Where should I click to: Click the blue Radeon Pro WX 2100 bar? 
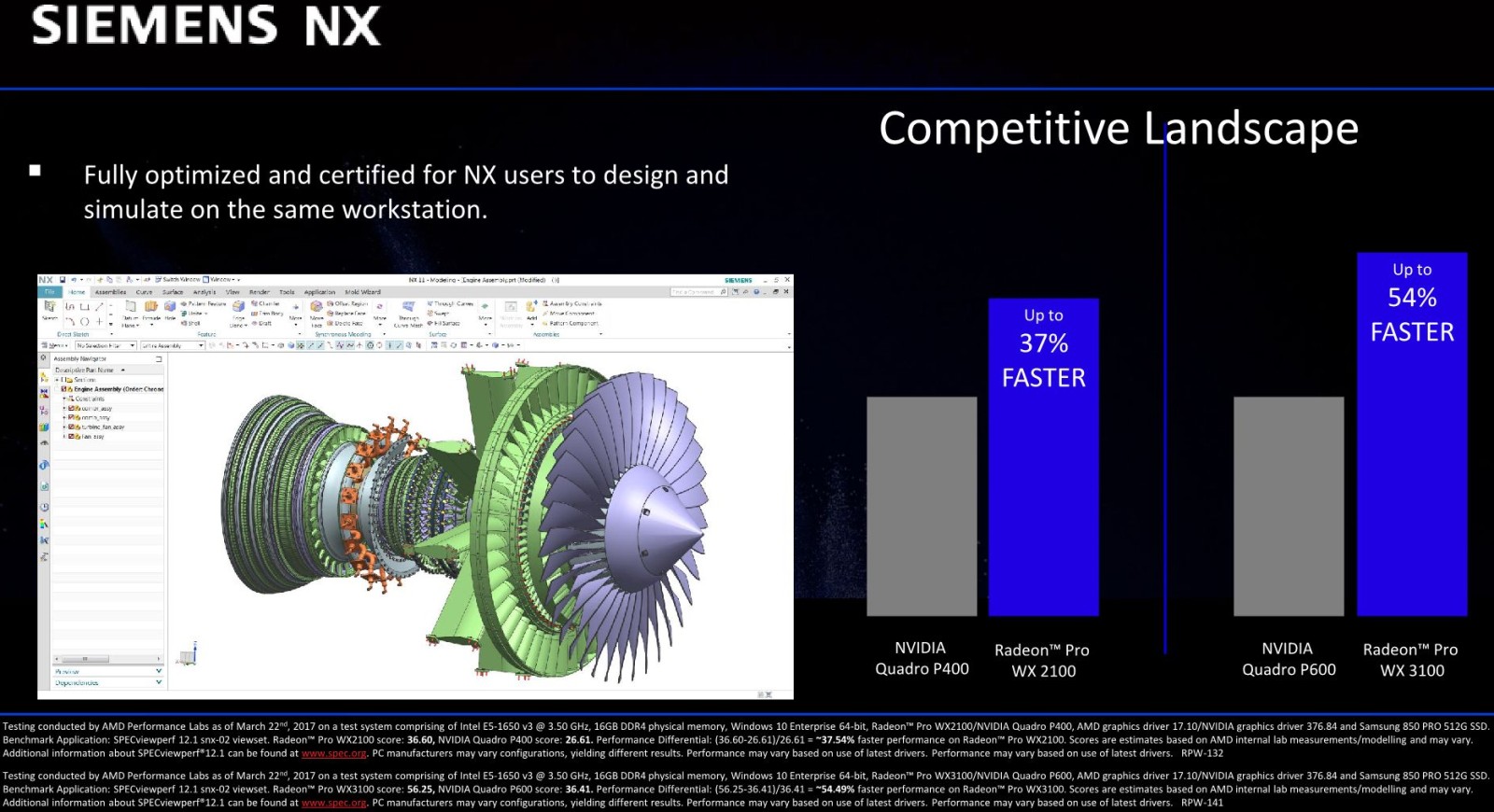pos(1044,457)
